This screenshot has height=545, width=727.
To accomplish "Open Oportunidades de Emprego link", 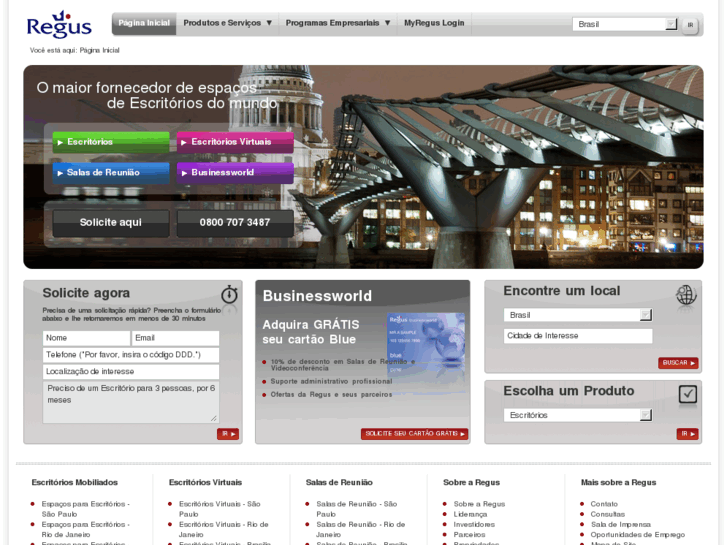I will click(638, 534).
